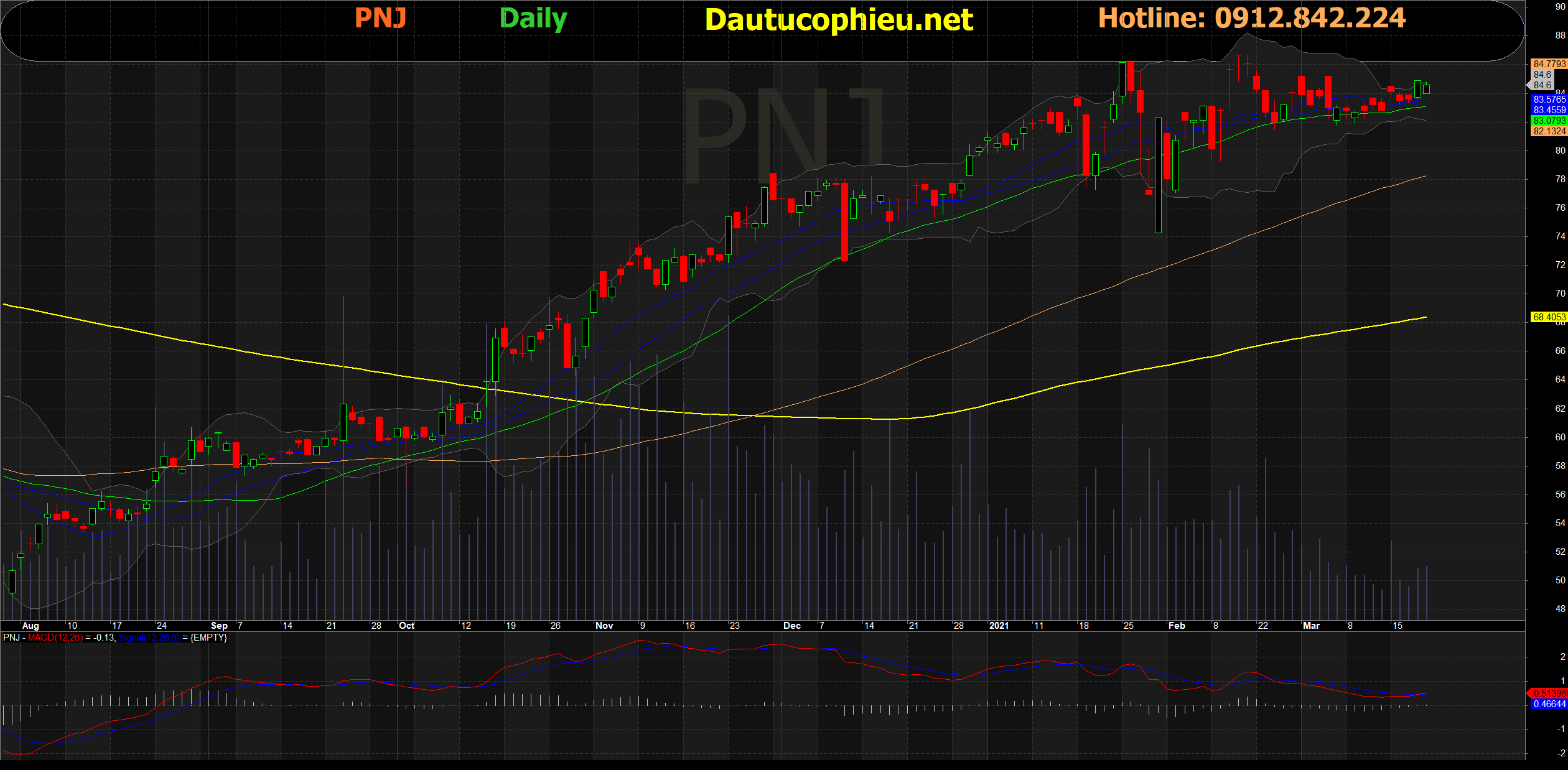
Task: Click the red 0.51396 MACD value tag
Action: point(1548,693)
